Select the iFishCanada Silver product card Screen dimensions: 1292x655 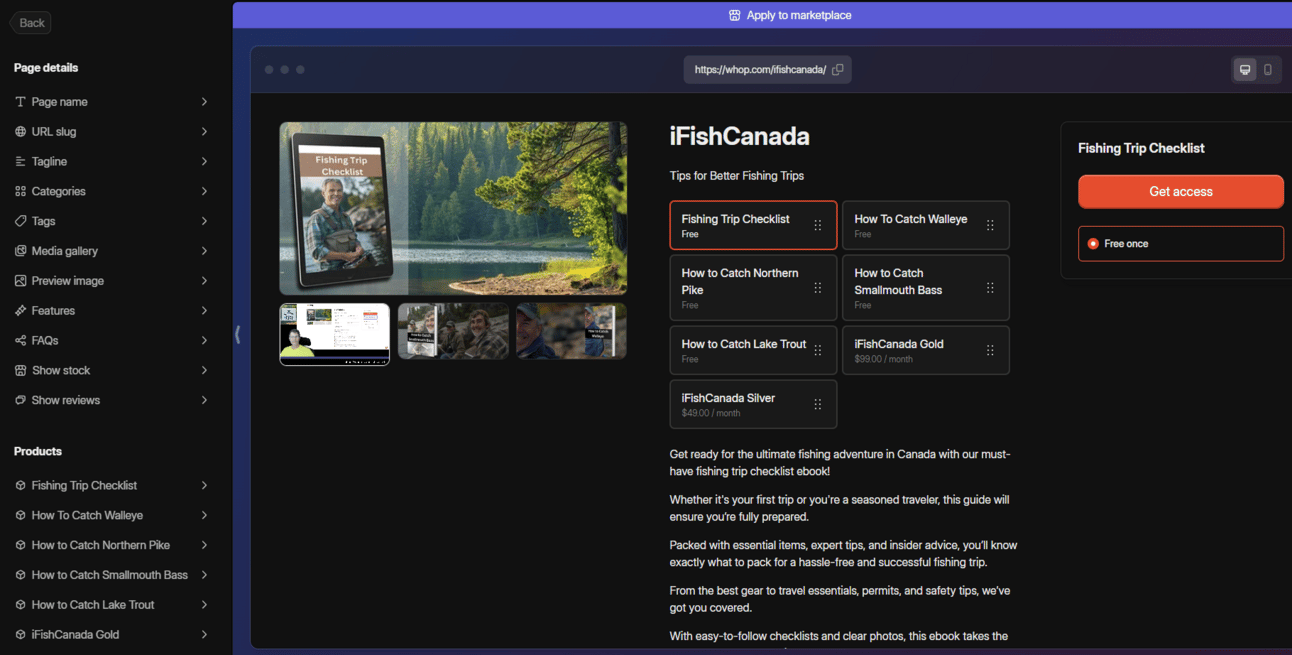tap(753, 405)
